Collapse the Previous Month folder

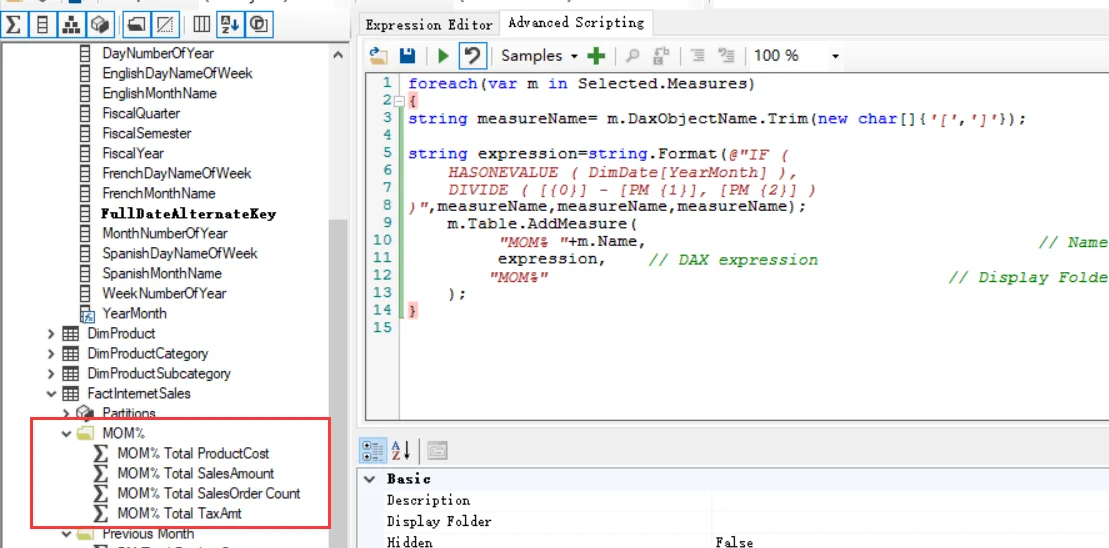(66, 533)
